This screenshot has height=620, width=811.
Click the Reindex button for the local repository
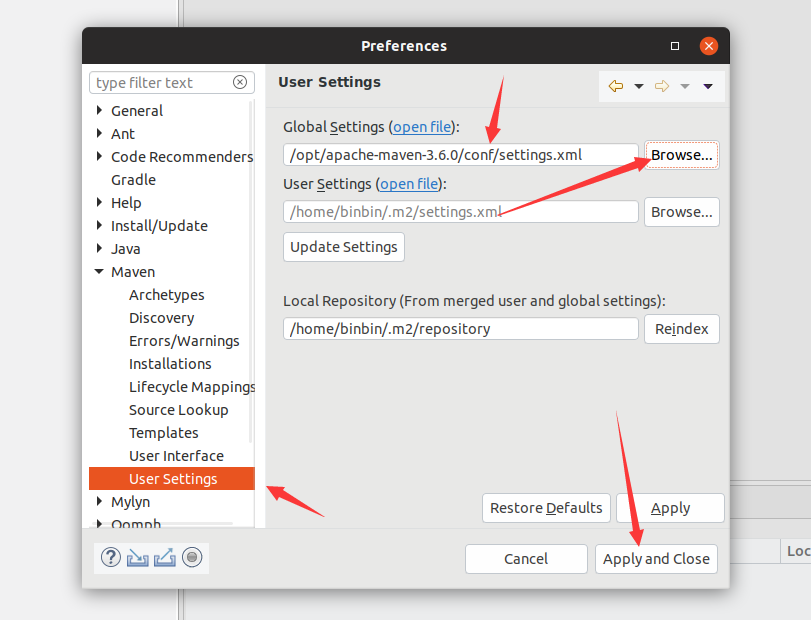point(681,328)
